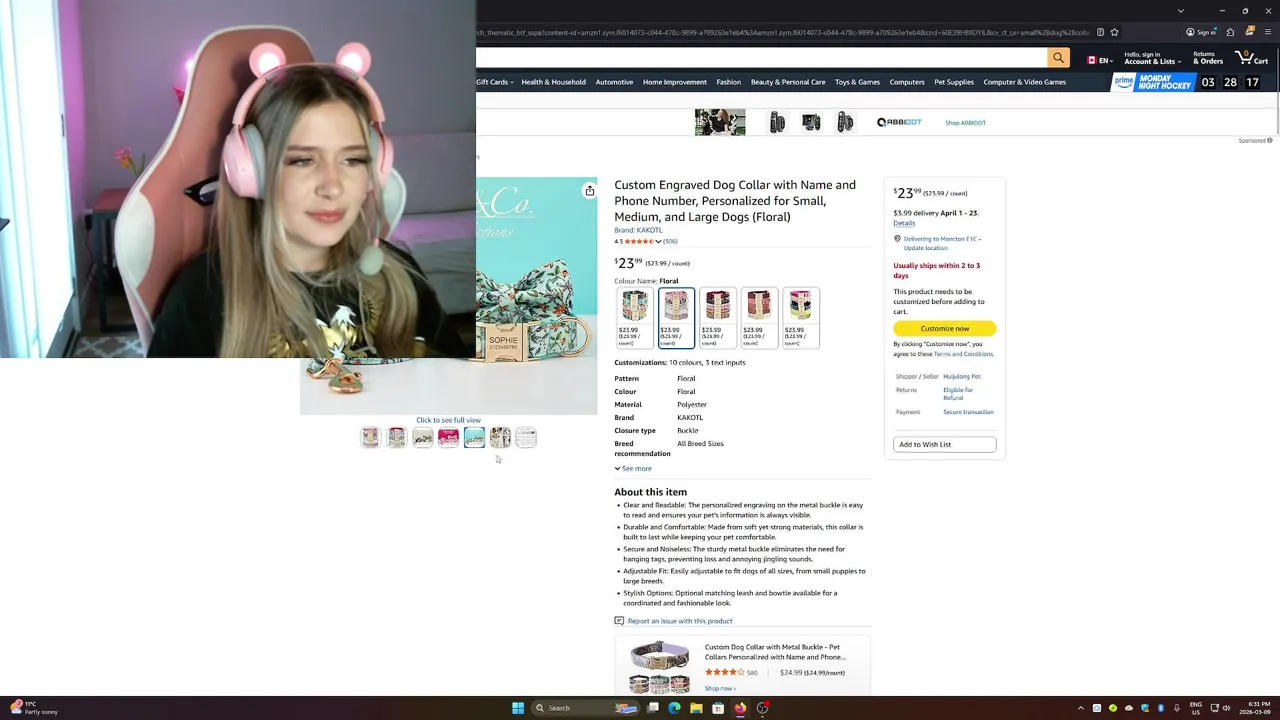Open taskbar weather widget

32,708
